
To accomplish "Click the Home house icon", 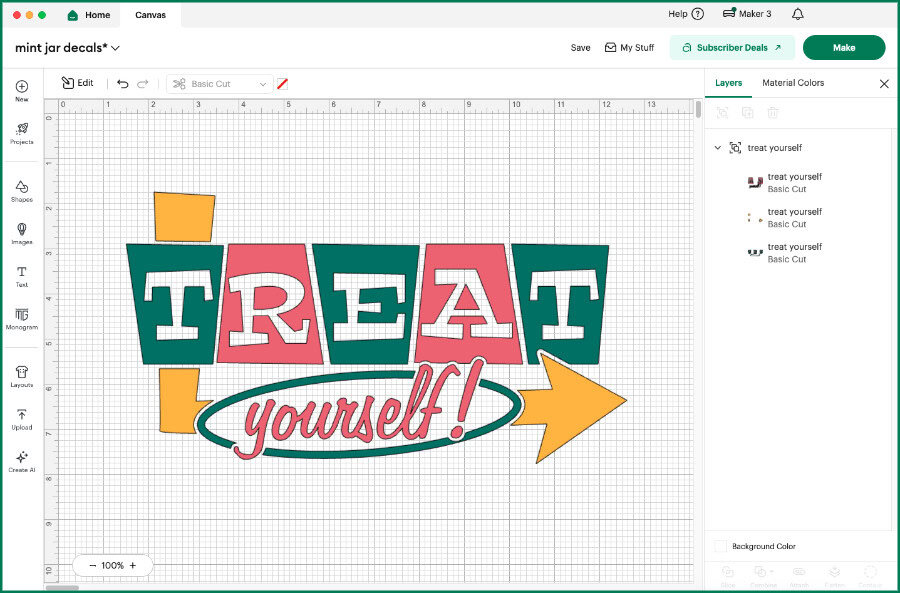I will tap(73, 15).
